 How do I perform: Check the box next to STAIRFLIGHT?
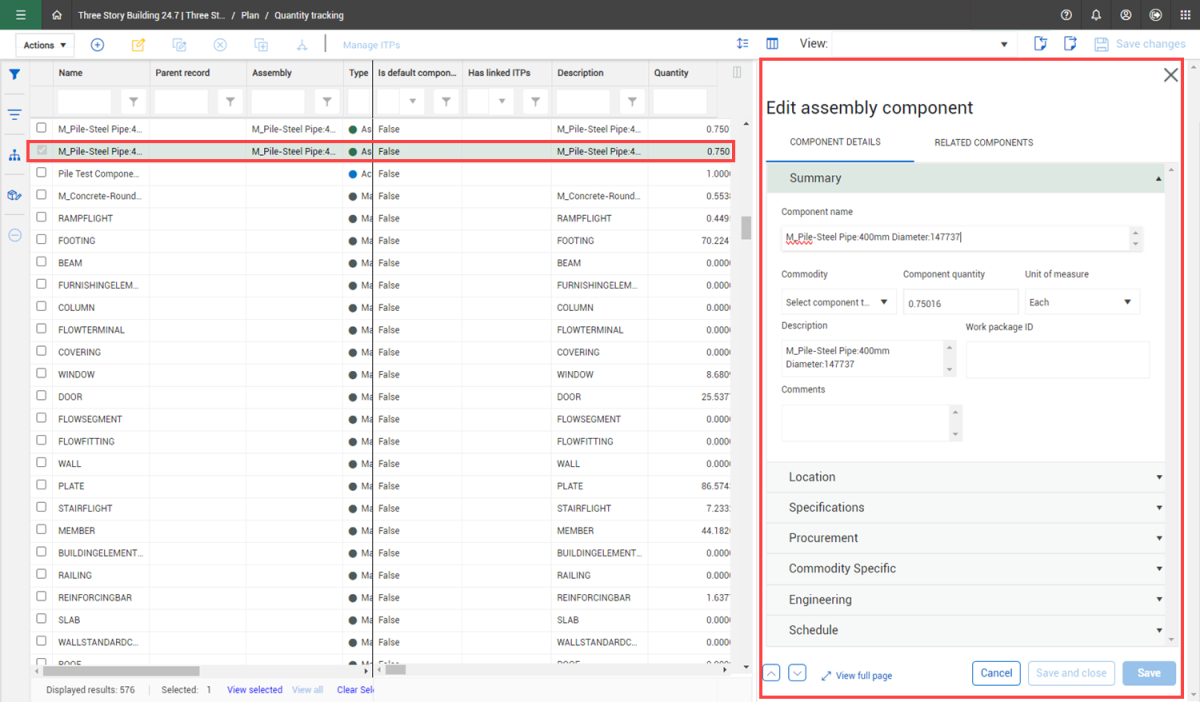pos(41,508)
